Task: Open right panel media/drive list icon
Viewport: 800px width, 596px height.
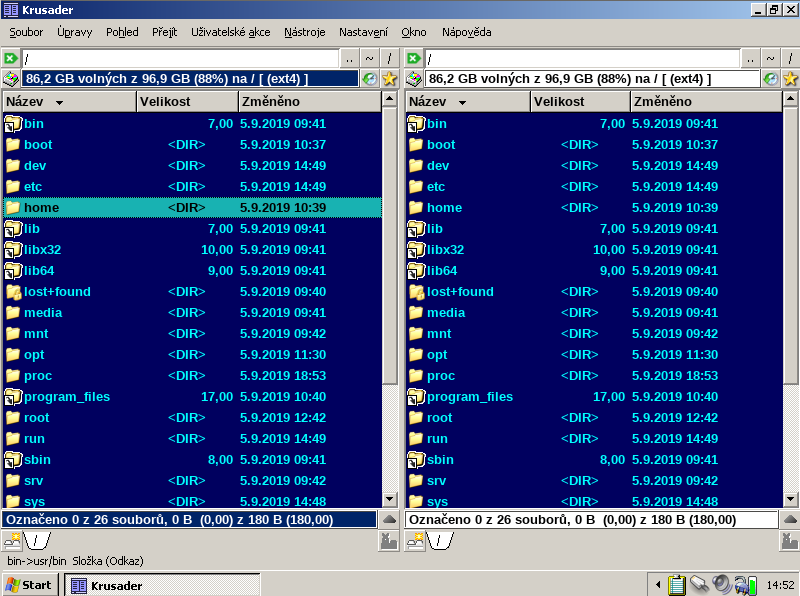Action: tap(414, 79)
